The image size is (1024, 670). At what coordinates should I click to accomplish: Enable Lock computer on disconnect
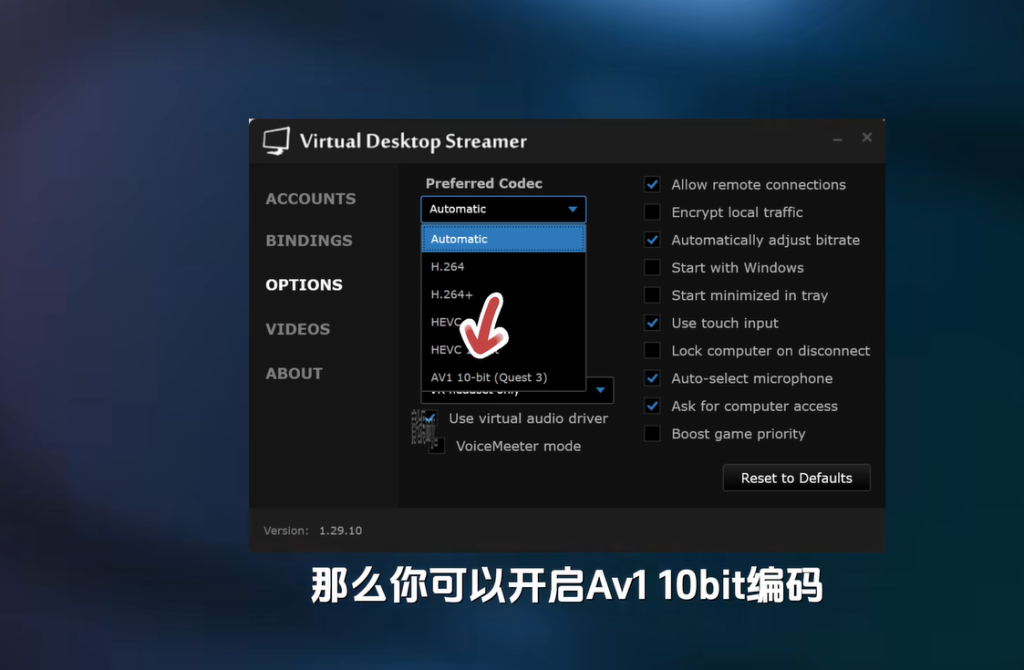[x=652, y=351]
